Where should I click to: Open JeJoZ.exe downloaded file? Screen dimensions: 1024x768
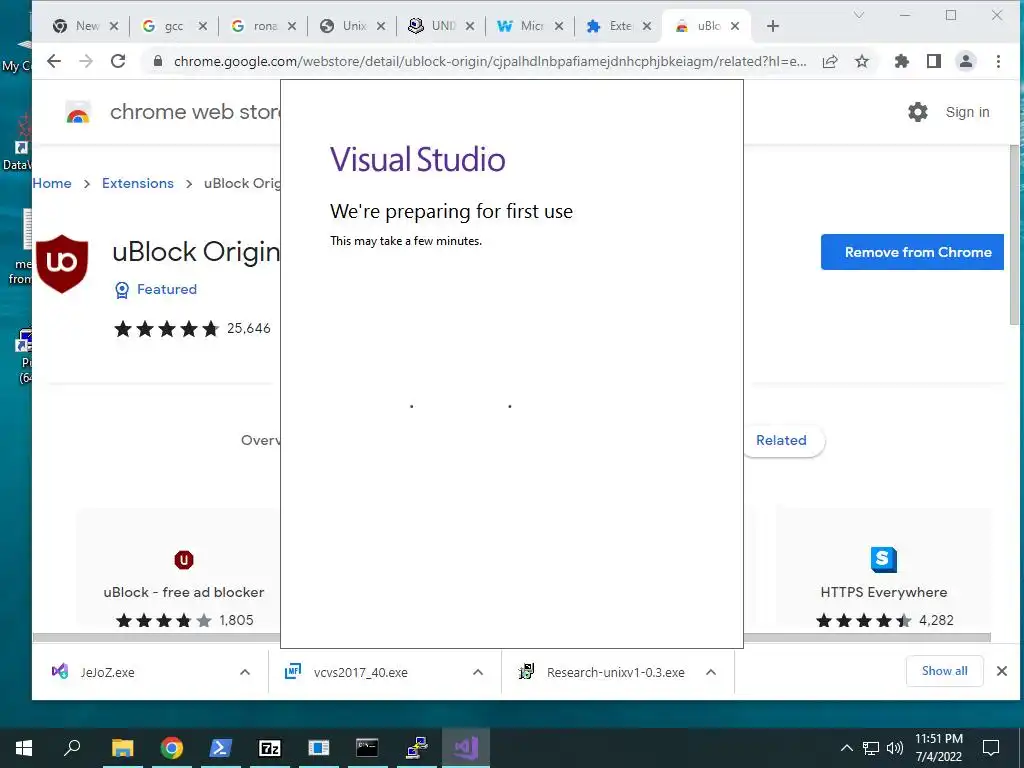pyautogui.click(x=108, y=672)
